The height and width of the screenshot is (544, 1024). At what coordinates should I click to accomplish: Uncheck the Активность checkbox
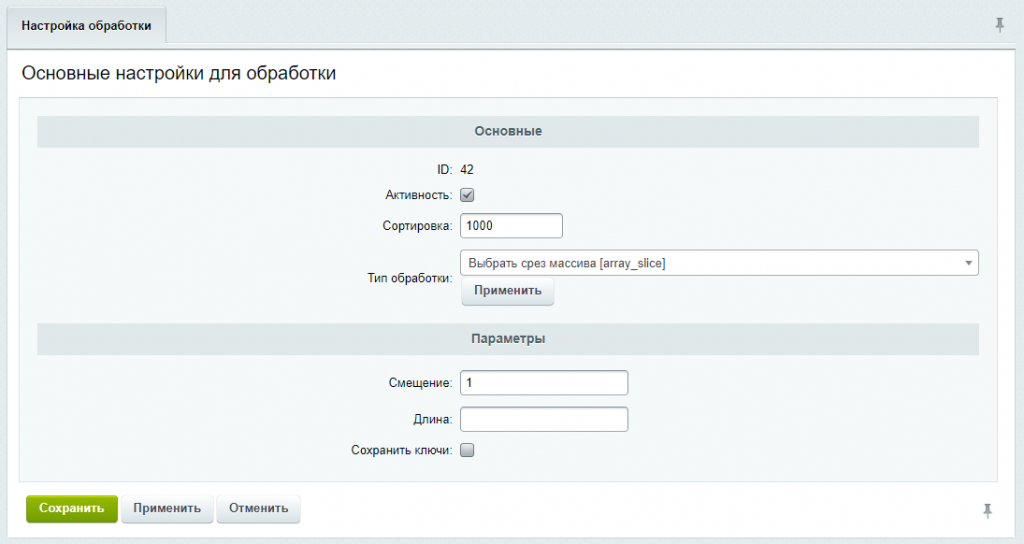[x=467, y=195]
